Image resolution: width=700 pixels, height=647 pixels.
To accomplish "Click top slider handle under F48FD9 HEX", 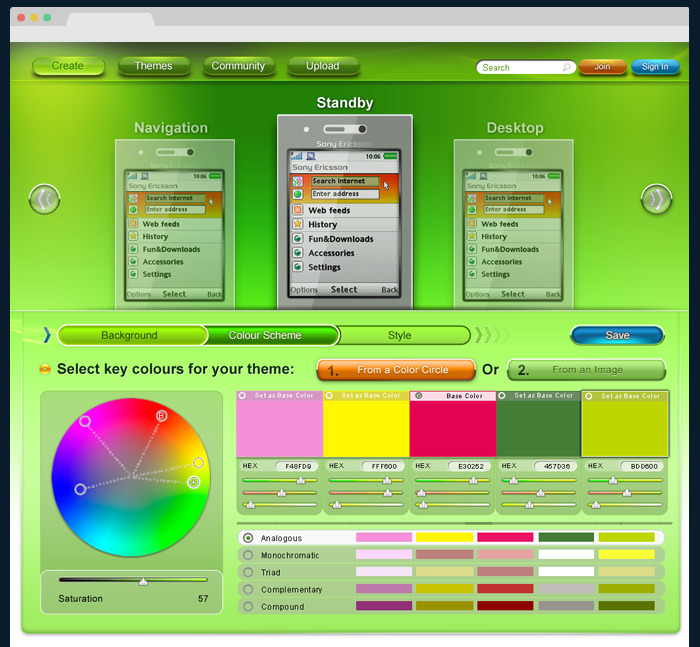I will point(301,480).
